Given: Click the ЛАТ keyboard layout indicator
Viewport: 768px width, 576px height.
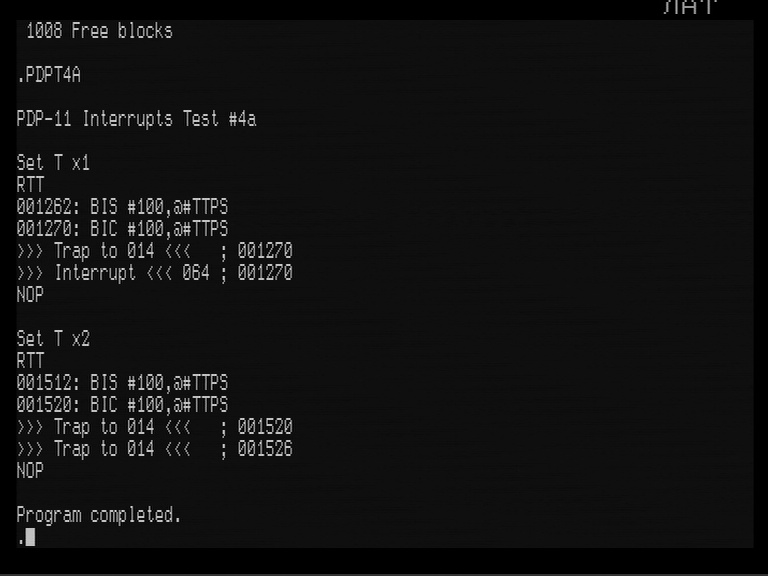Looking at the screenshot, I should [x=691, y=8].
